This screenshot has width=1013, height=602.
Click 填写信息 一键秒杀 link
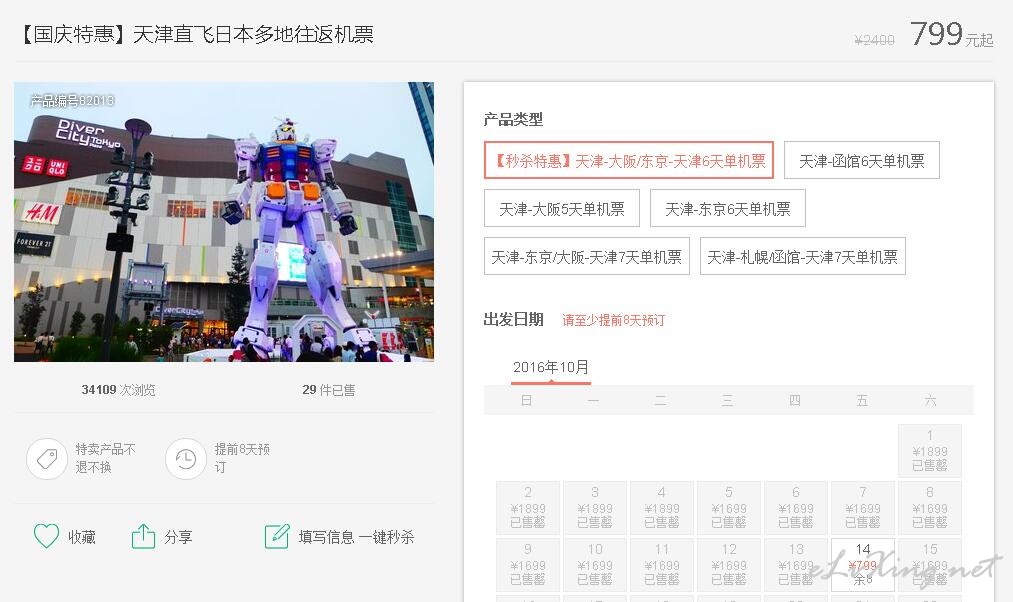pyautogui.click(x=356, y=537)
